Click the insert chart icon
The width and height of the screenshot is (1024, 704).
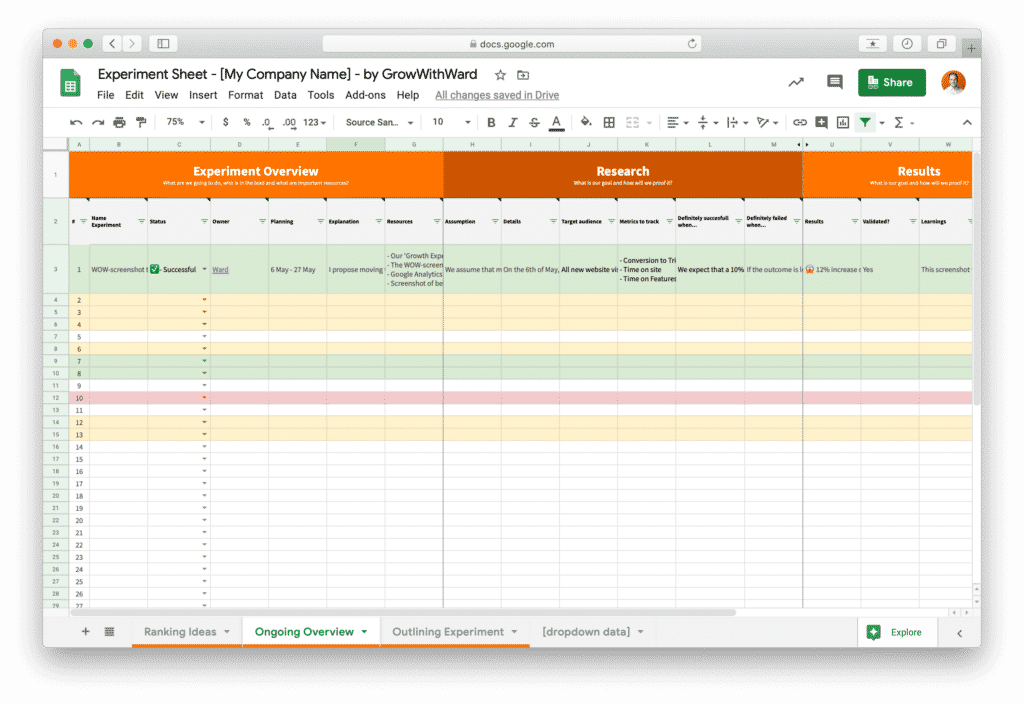pos(842,122)
